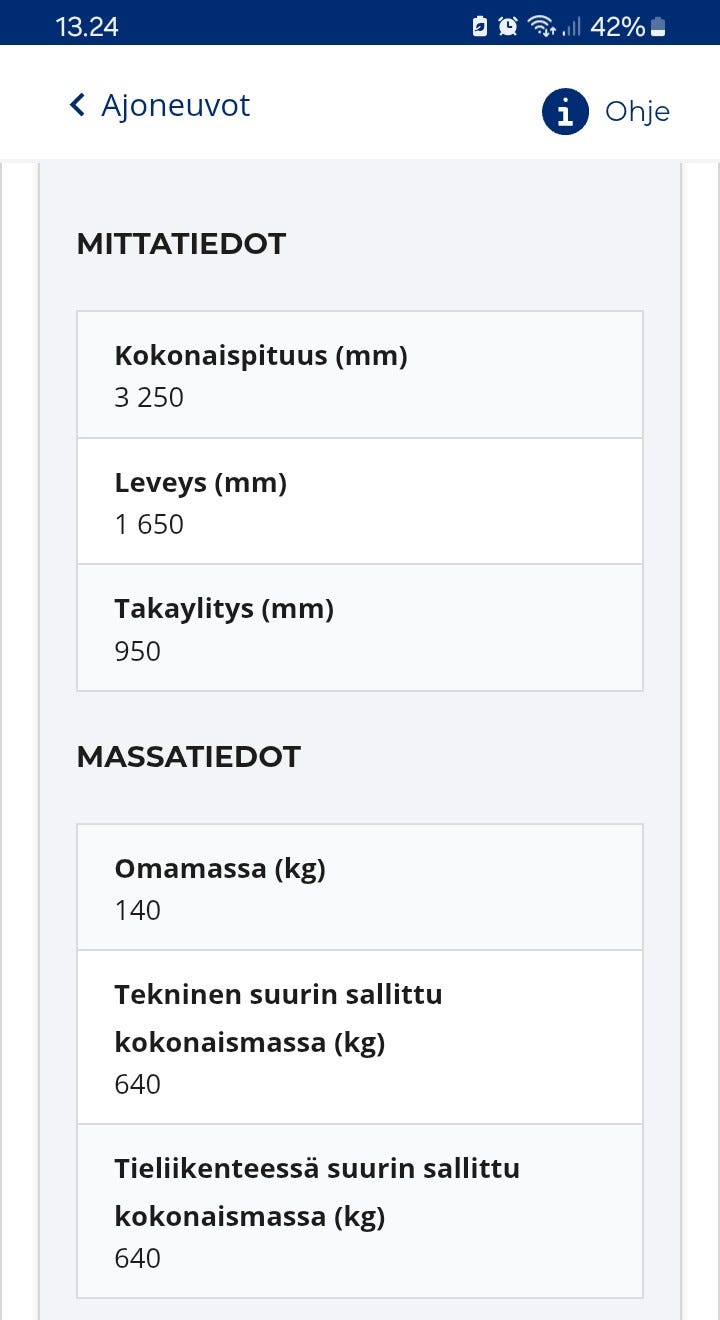This screenshot has height=1320, width=720.
Task: Tap the mobile signal strength icon
Action: point(571,27)
